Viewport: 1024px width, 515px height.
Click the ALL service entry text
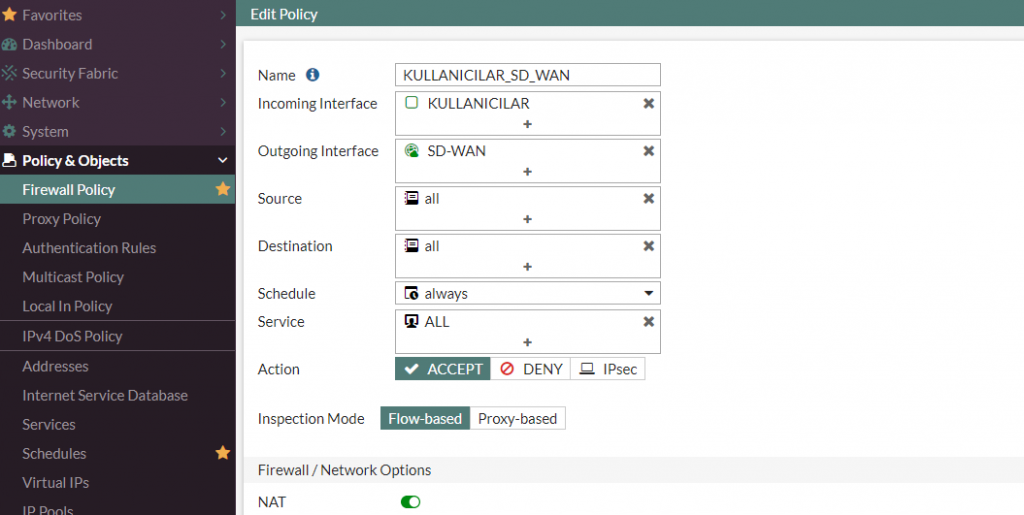pyautogui.click(x=437, y=322)
